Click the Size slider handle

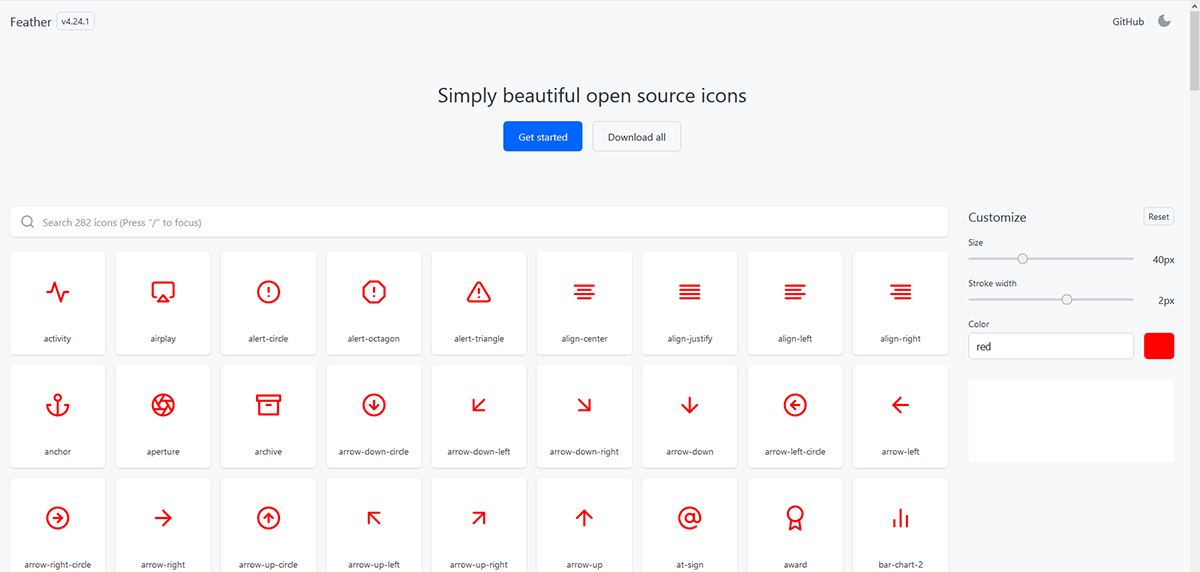pos(1022,259)
